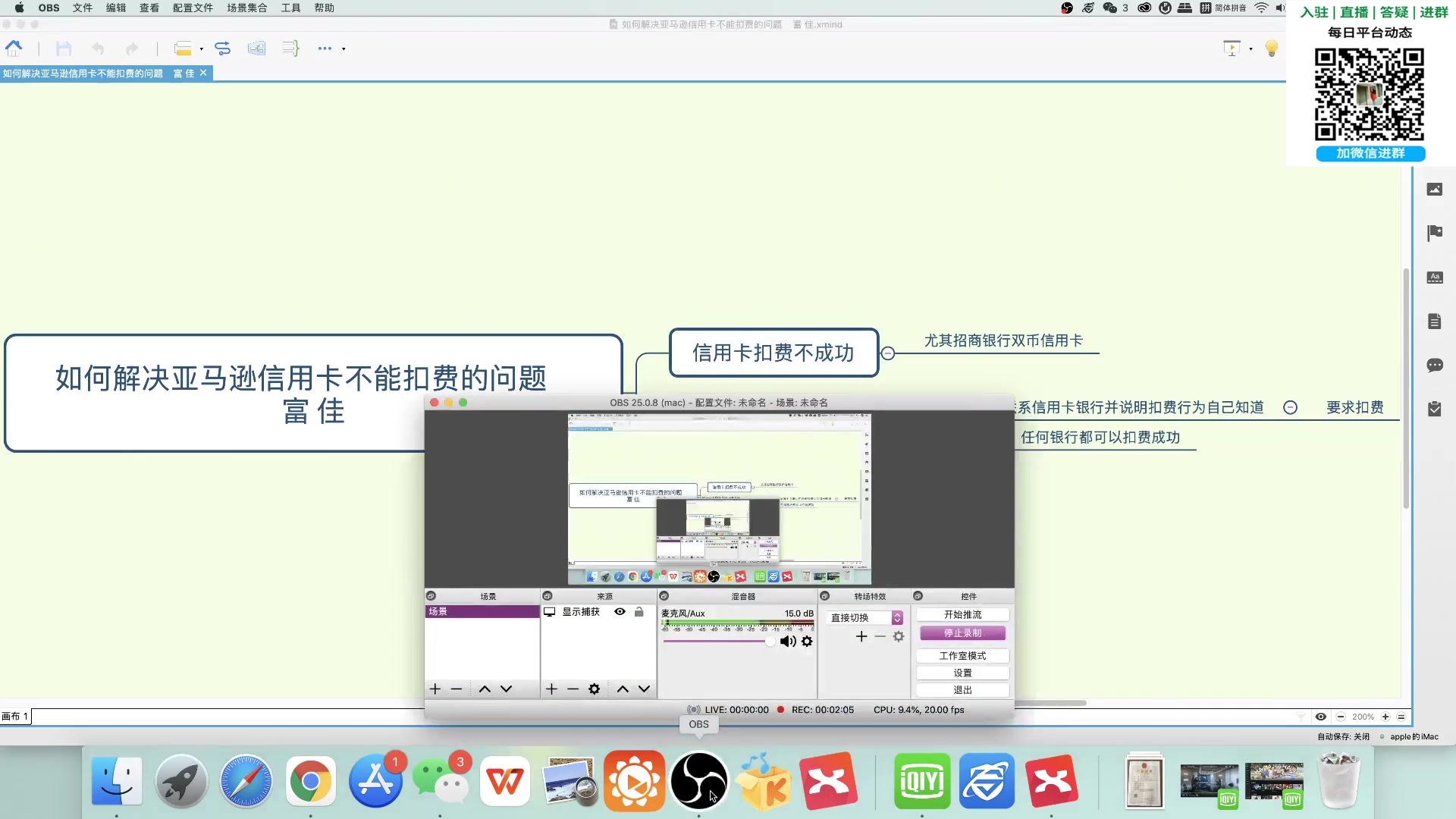The image size is (1456, 819).
Task: Open the image panel in XMind sidebar
Action: 1434,190
